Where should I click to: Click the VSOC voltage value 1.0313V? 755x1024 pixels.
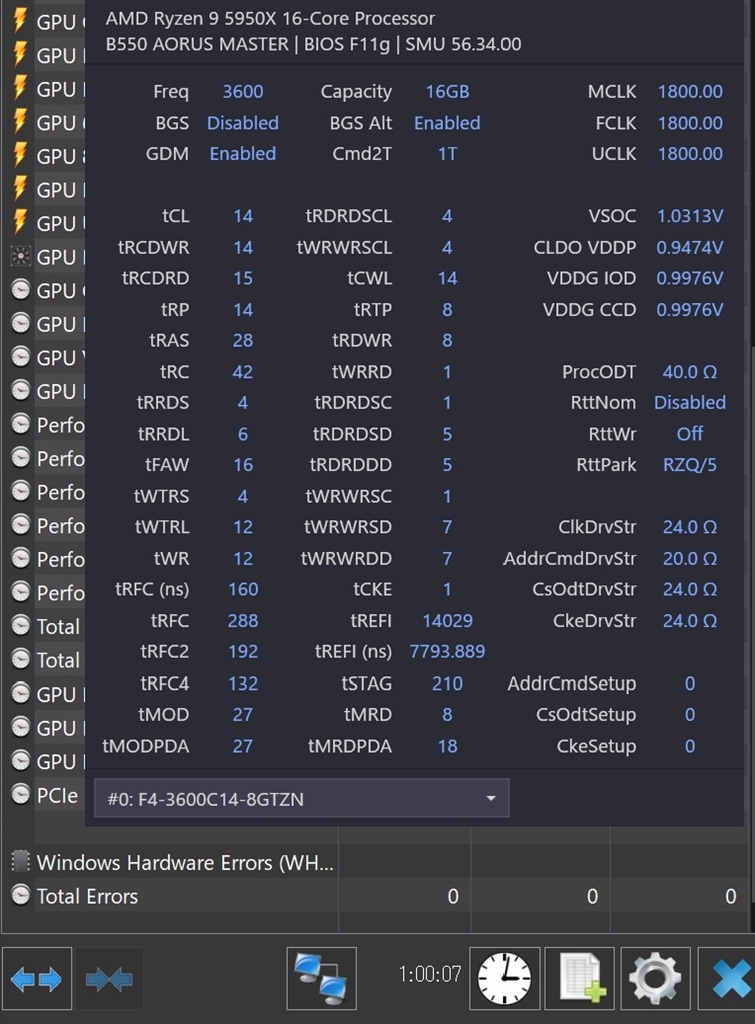(690, 216)
